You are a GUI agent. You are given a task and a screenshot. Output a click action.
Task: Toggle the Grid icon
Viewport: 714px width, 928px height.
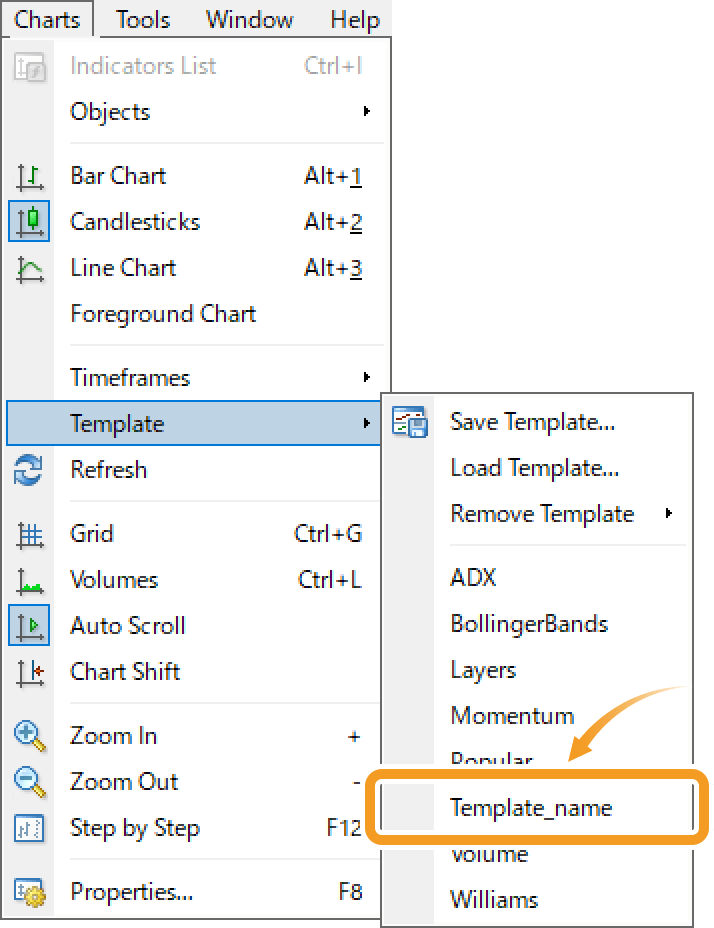(30, 536)
